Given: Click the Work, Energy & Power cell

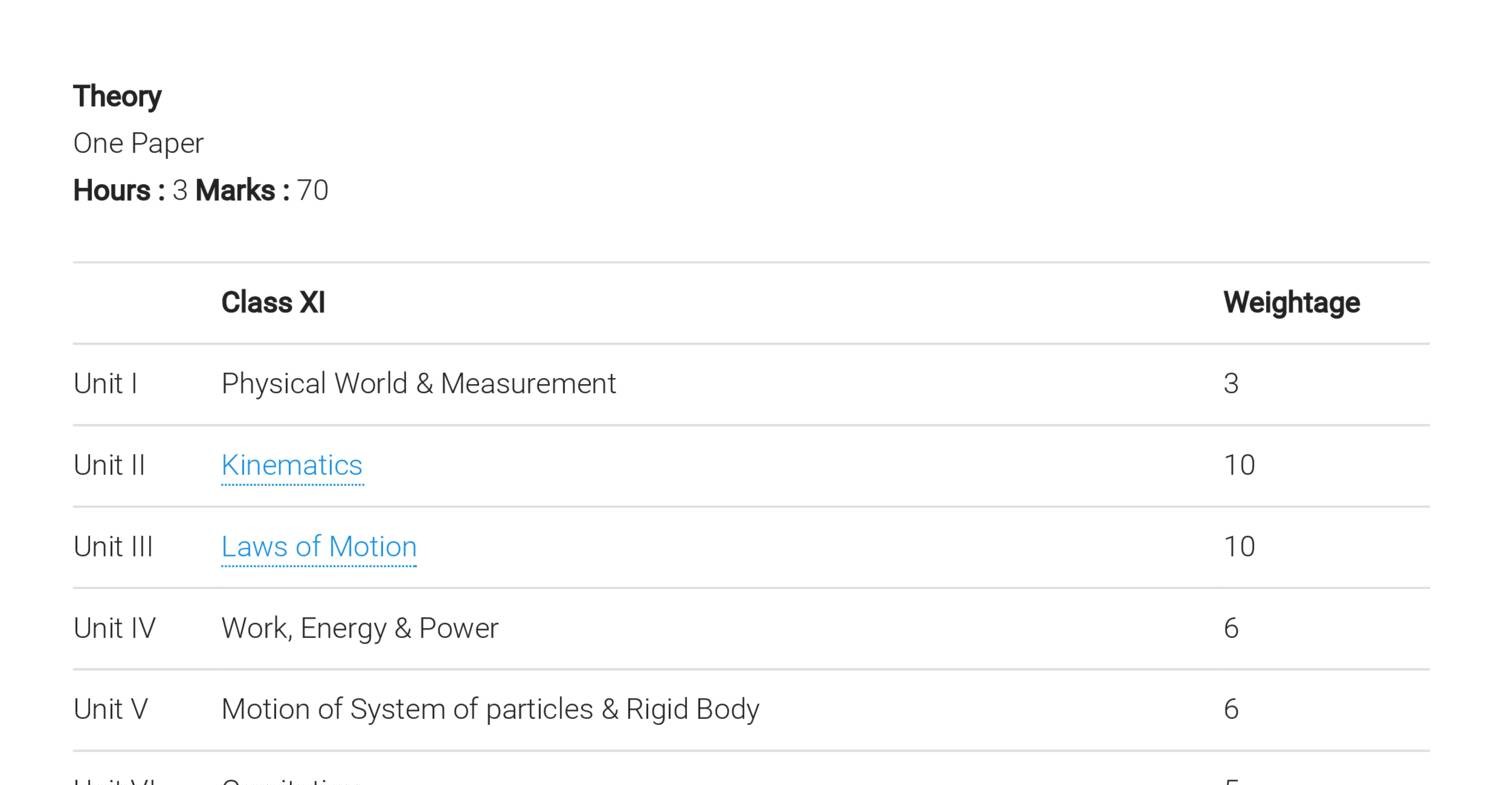Looking at the screenshot, I should click(359, 628).
